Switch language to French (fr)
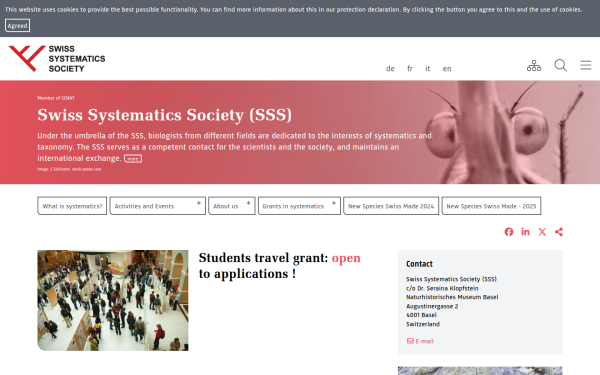 pyautogui.click(x=410, y=68)
